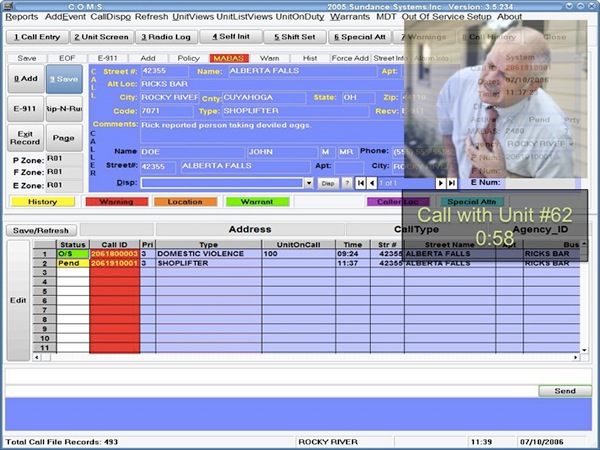
Task: Click the Edit button beside call list
Action: (x=18, y=300)
